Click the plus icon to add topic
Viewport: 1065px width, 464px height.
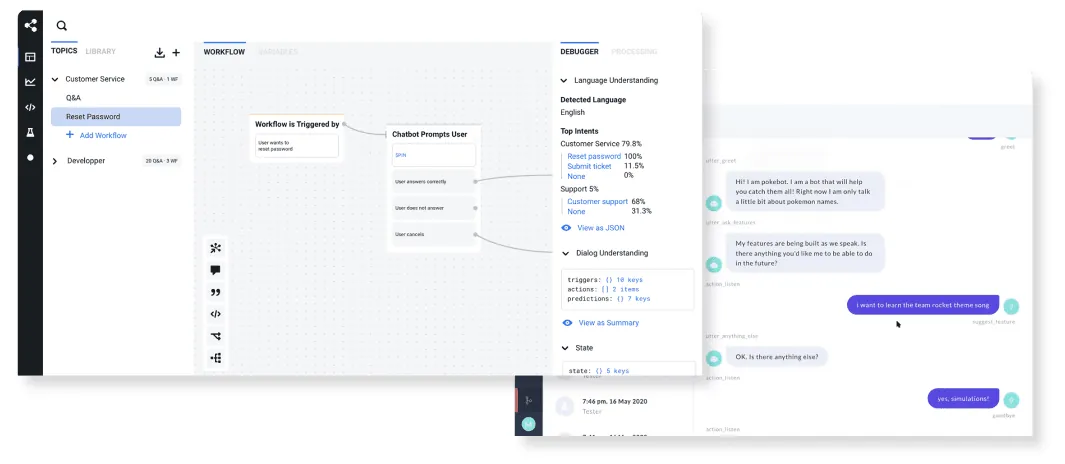176,52
